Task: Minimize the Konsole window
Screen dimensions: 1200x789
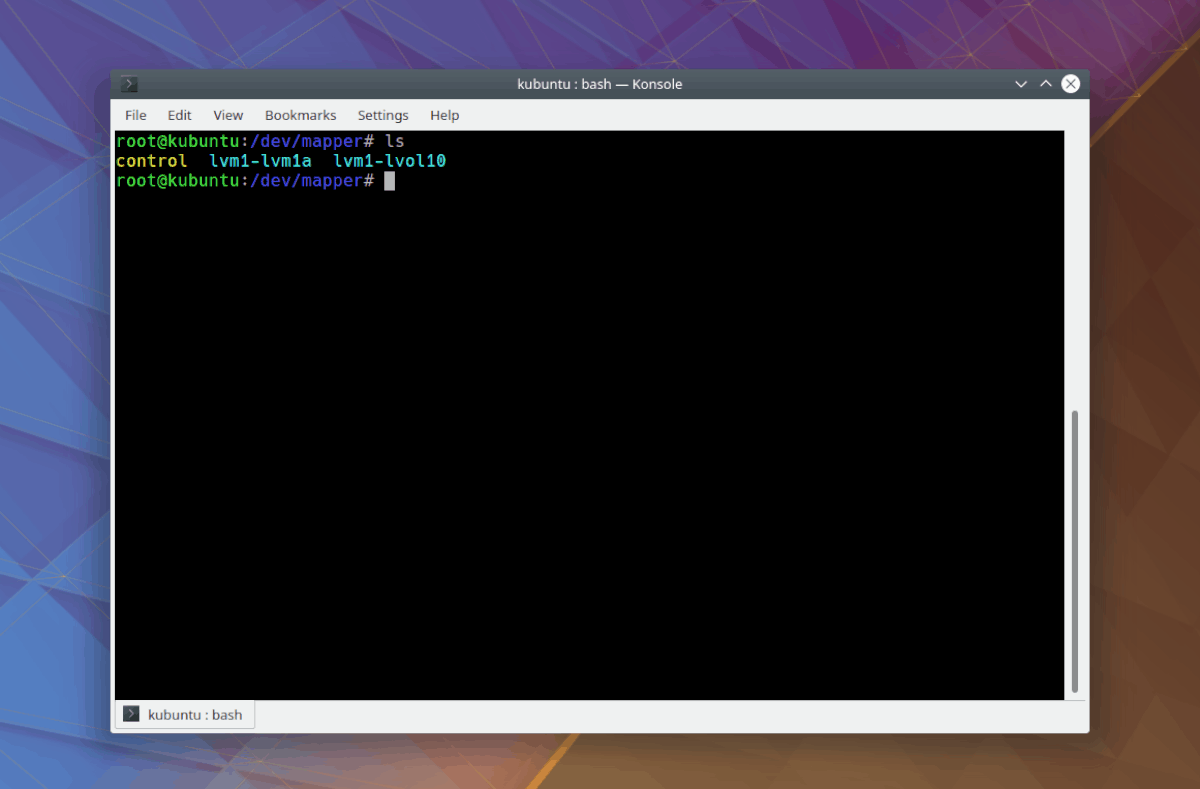Action: (x=1021, y=84)
